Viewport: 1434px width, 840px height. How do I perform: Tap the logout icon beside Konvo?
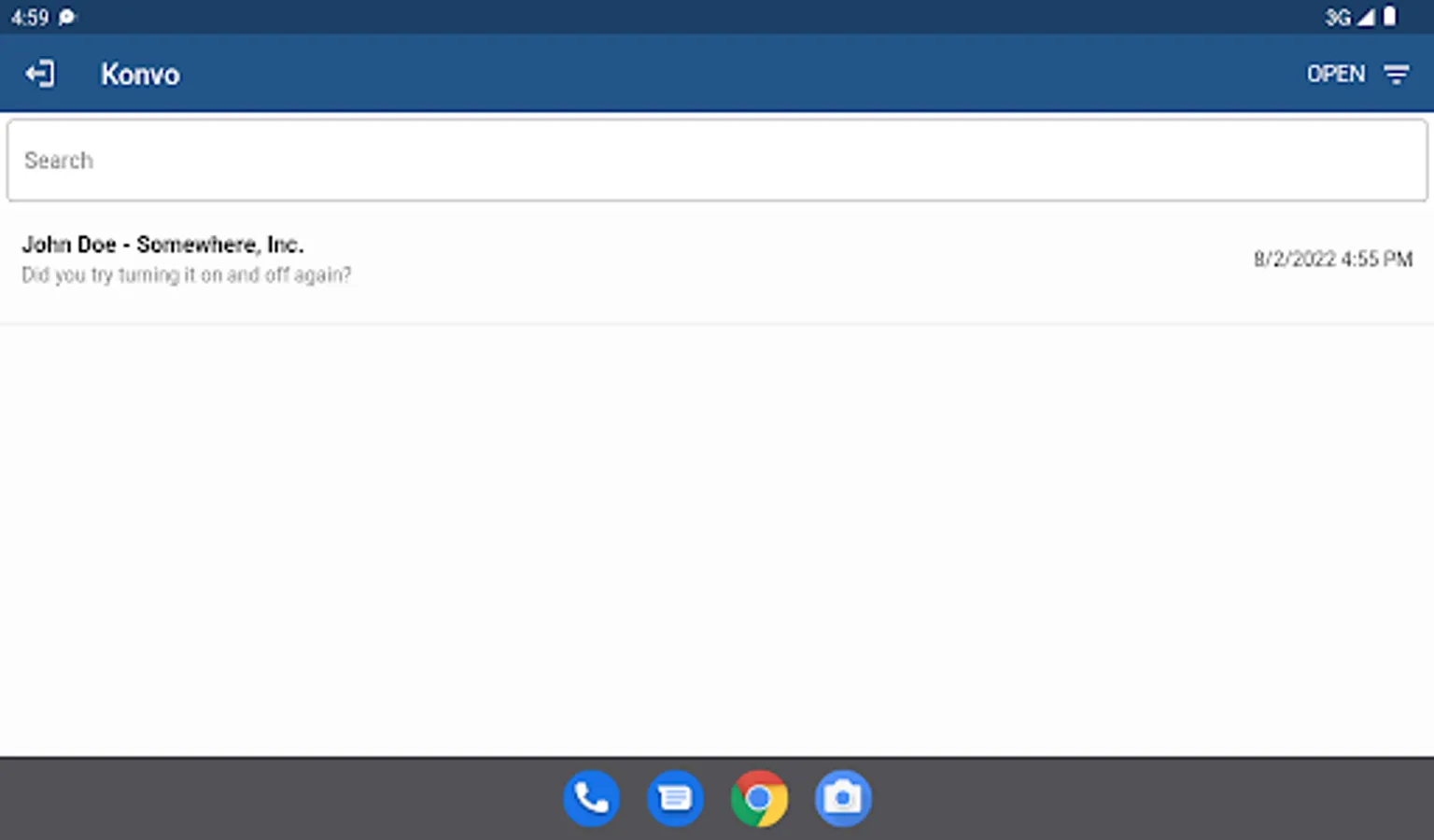[40, 74]
